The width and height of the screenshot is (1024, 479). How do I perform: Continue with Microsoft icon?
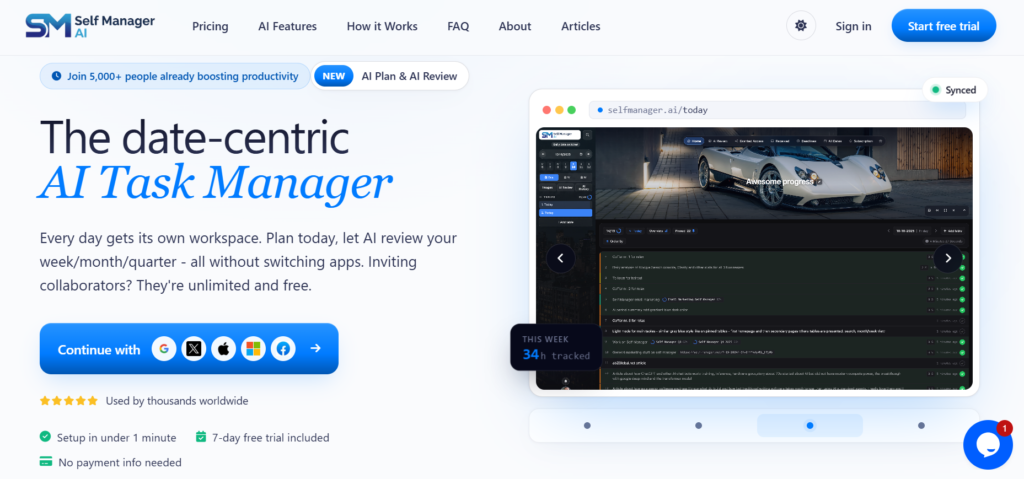(253, 349)
